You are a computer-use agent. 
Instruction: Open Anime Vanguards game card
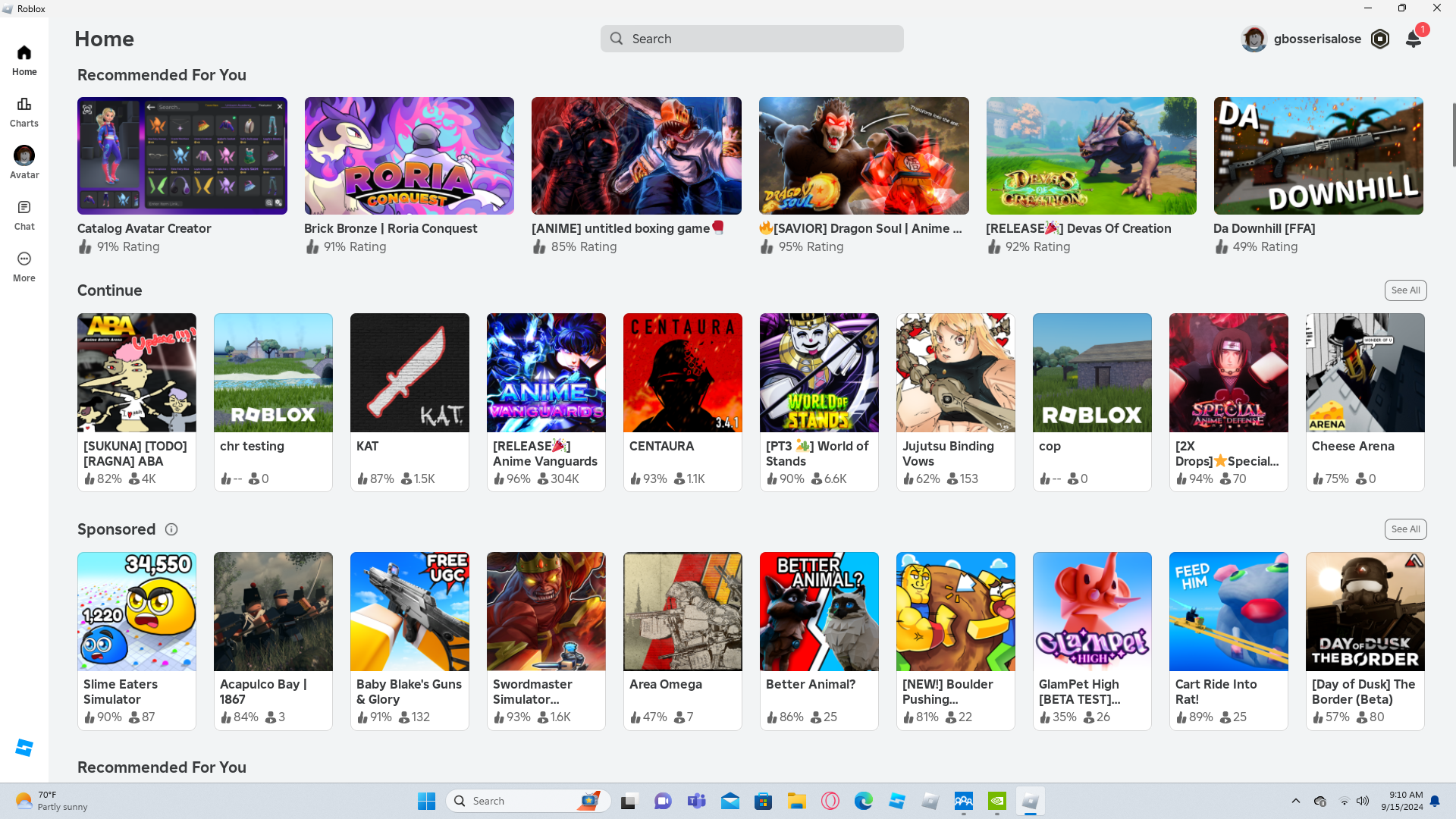click(x=546, y=402)
